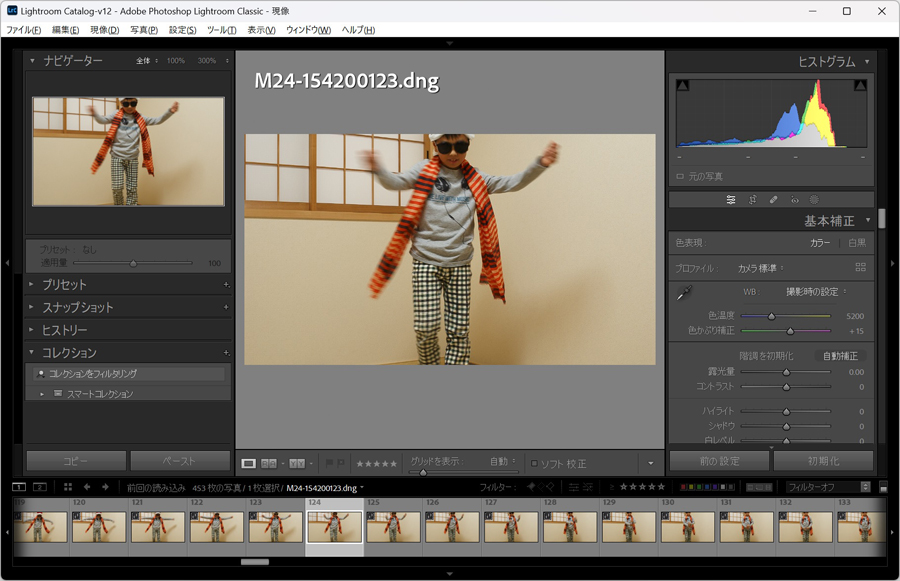The height and width of the screenshot is (581, 900).
Task: Select the Crop overlay tool
Action: pos(752,200)
